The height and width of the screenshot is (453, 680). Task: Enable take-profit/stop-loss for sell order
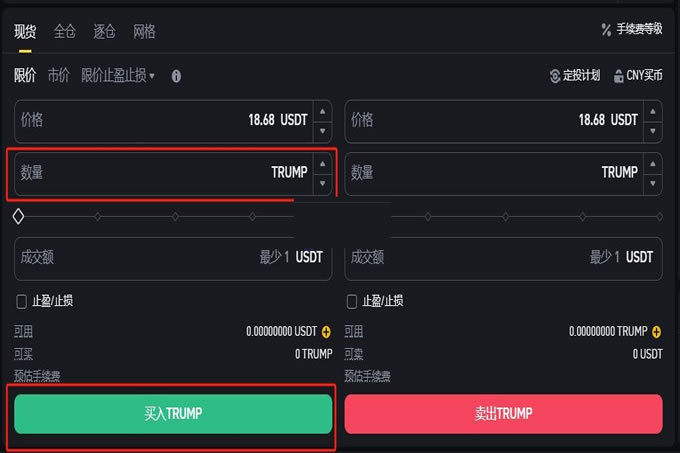tap(352, 301)
